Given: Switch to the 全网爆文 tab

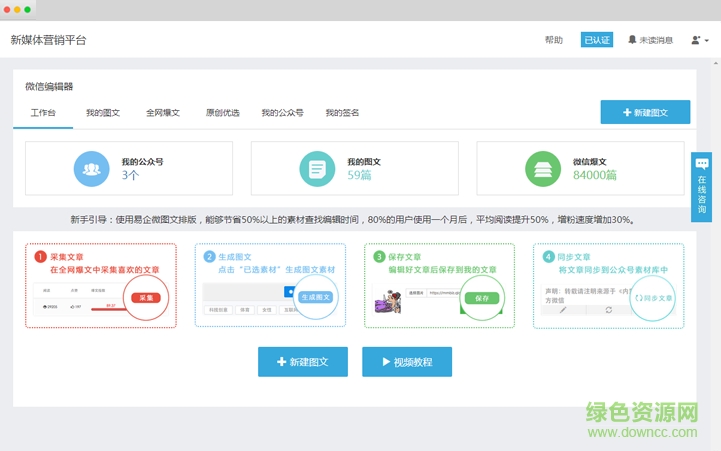Looking at the screenshot, I should (x=163, y=113).
